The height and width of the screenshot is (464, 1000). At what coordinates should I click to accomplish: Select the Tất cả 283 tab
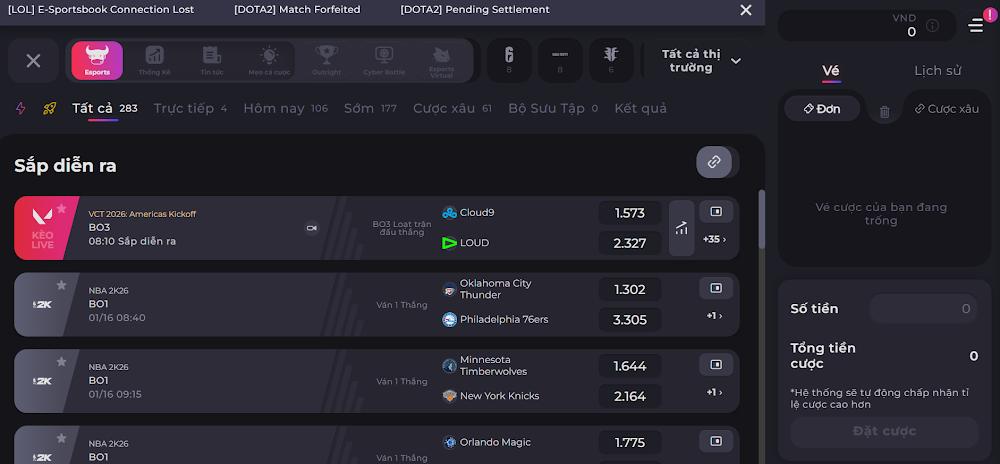(105, 108)
